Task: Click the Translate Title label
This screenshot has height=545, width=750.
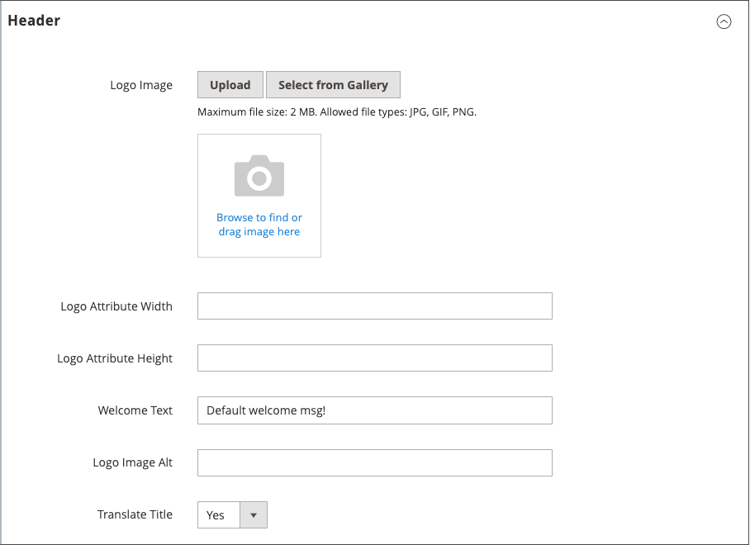Action: click(x=135, y=514)
